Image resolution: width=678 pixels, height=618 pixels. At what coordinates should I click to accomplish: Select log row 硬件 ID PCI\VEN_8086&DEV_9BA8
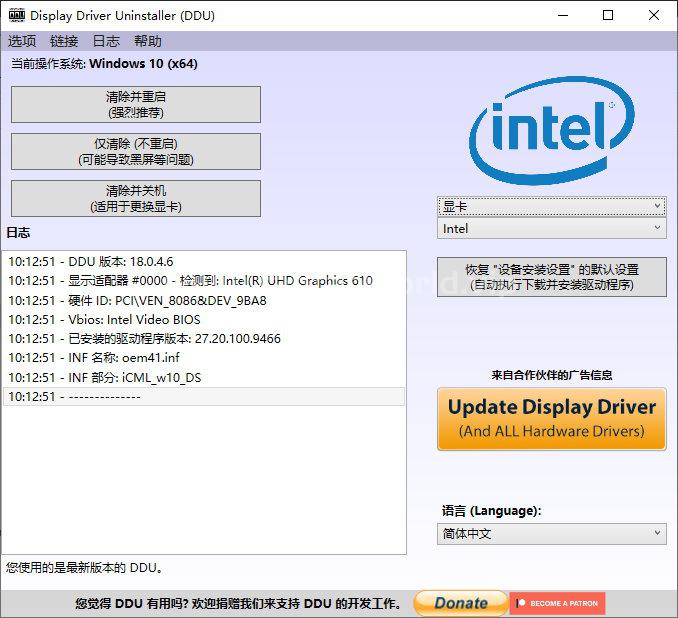(x=204, y=300)
